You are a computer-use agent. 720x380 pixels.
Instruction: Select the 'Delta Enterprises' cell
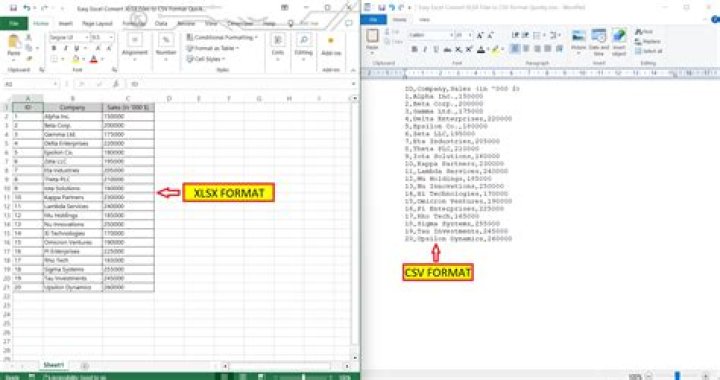coord(73,143)
